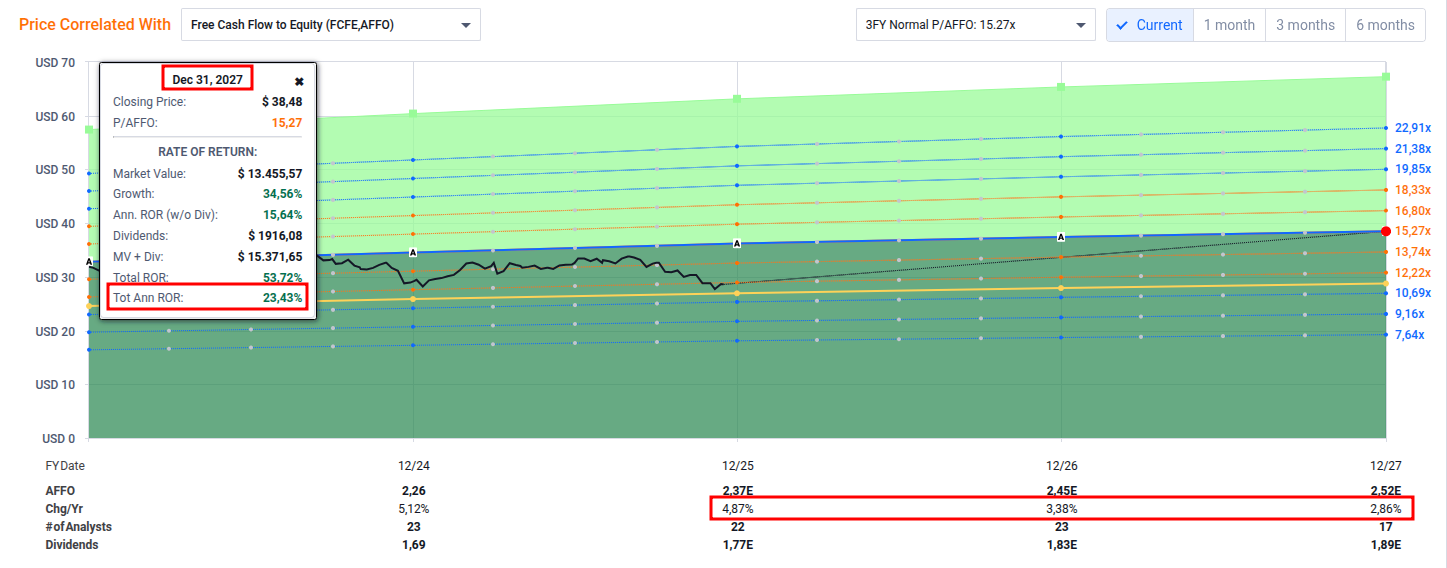The width and height of the screenshot is (1447, 568).
Task: Select the checked Current period button
Action: (1150, 25)
